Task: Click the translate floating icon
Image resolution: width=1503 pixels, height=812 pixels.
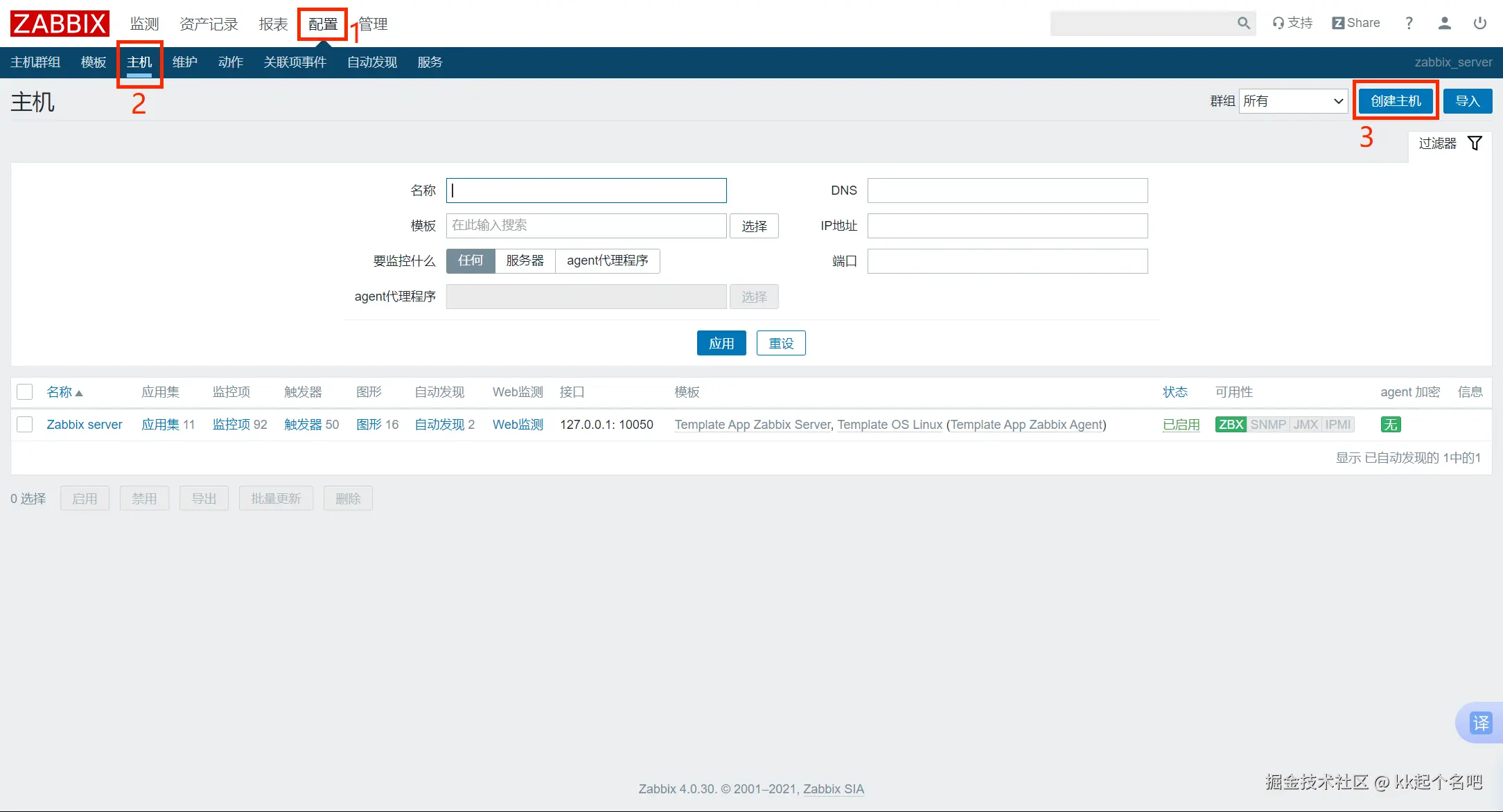Action: click(x=1480, y=723)
